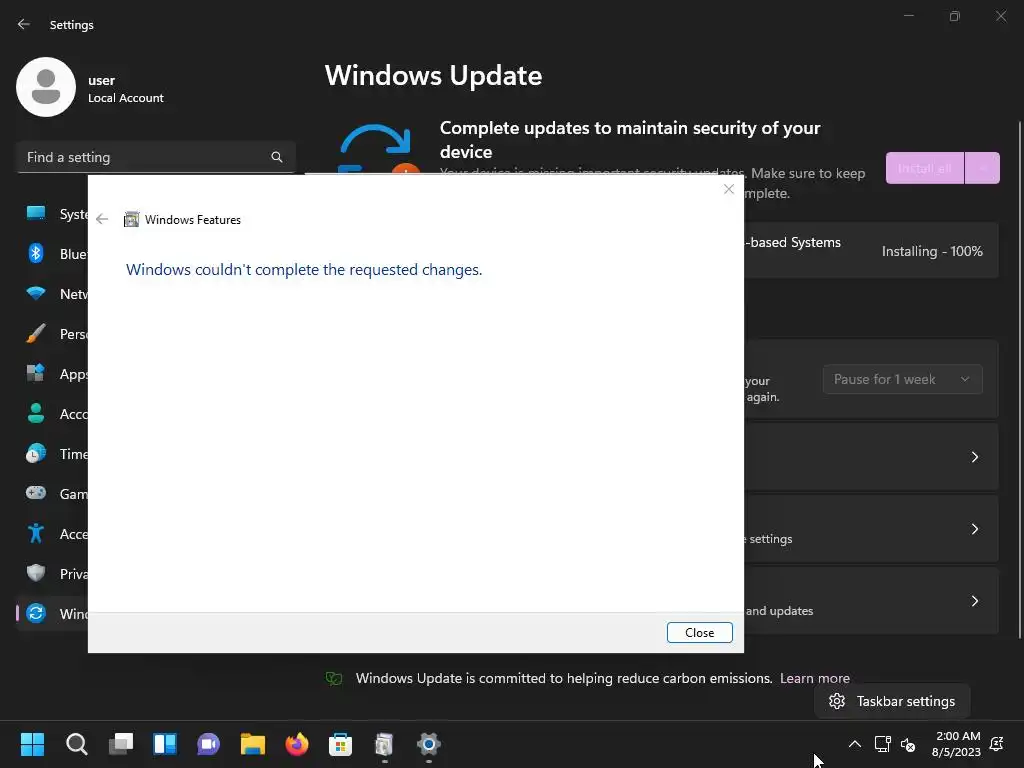Image resolution: width=1024 pixels, height=768 pixels.
Task: Show hidden system tray icons
Action: [x=854, y=744]
